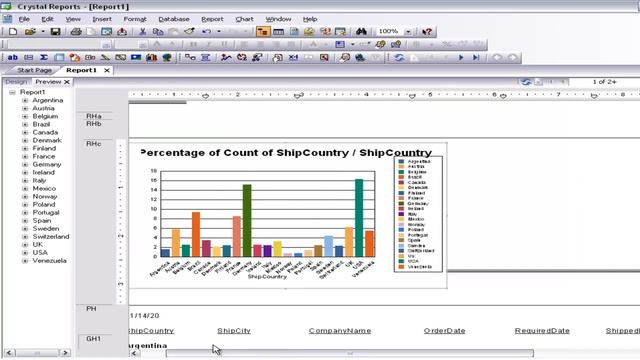This screenshot has width=640, height=360.
Task: Go to next page with arrow
Action: click(x=461, y=58)
